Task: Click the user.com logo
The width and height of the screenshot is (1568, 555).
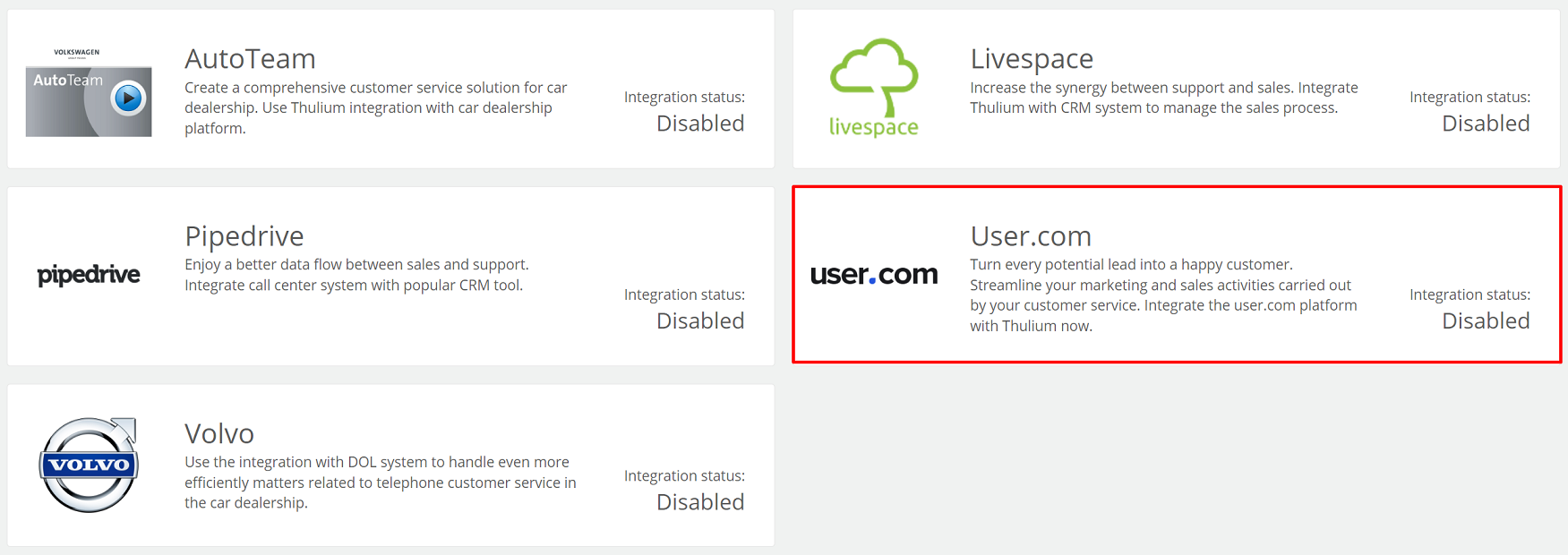Action: 874,275
